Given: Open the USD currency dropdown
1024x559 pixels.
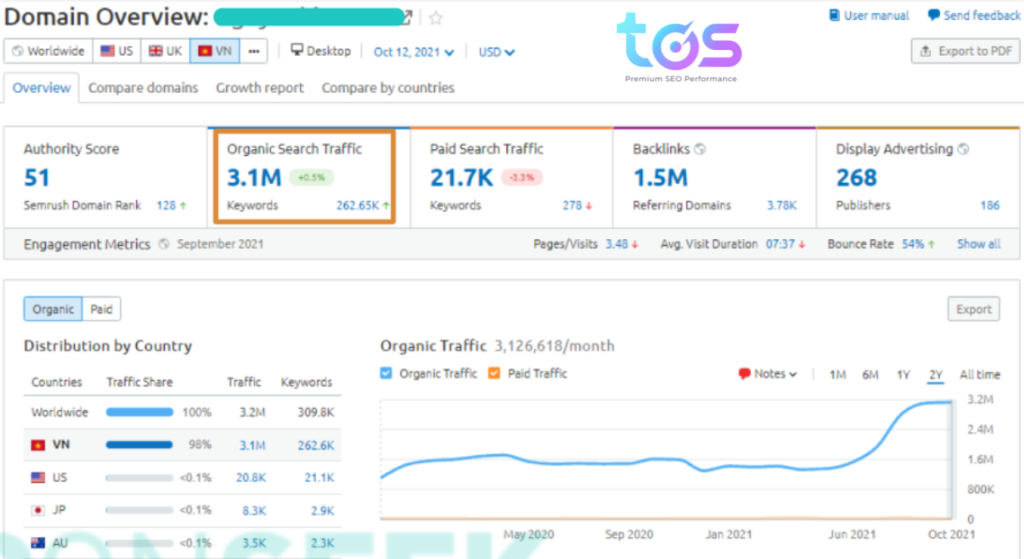Looking at the screenshot, I should 497,52.
